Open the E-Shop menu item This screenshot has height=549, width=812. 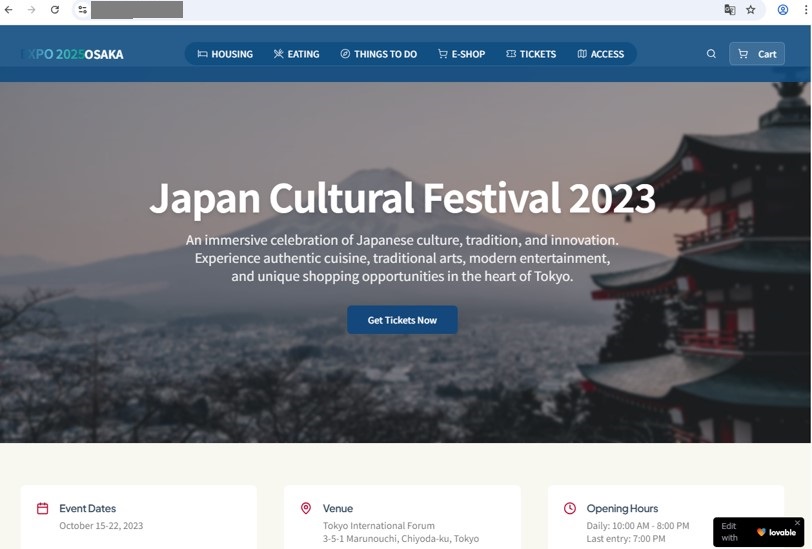[461, 54]
